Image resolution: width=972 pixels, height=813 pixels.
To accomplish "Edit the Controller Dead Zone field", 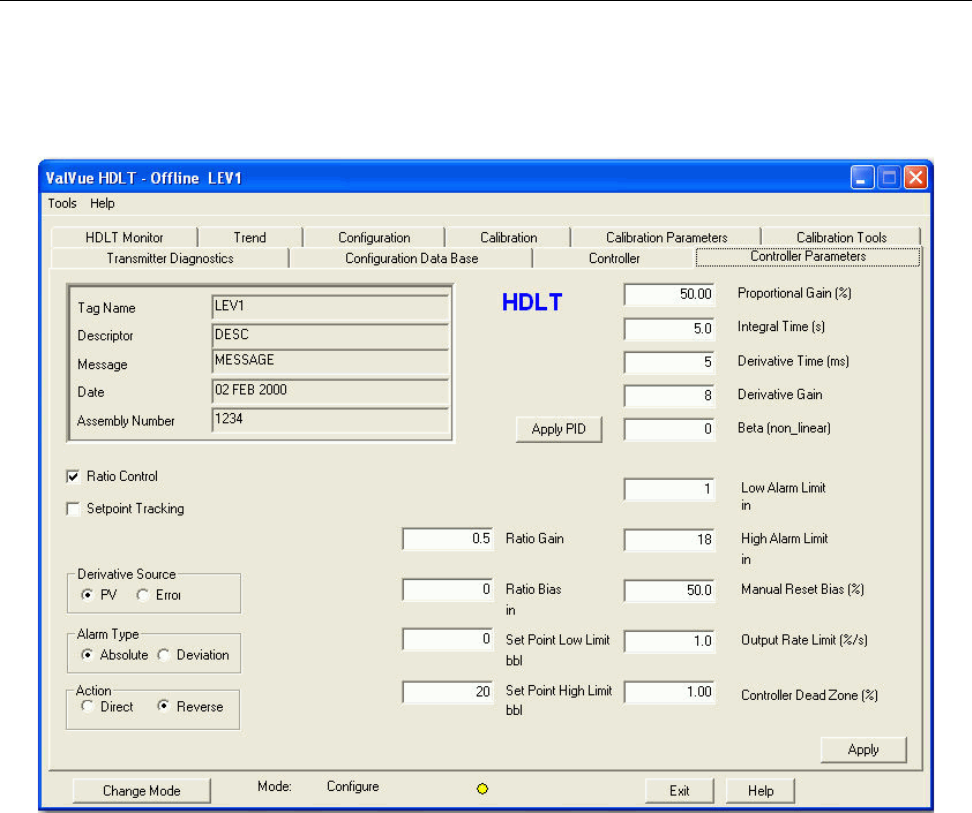I will click(x=669, y=692).
